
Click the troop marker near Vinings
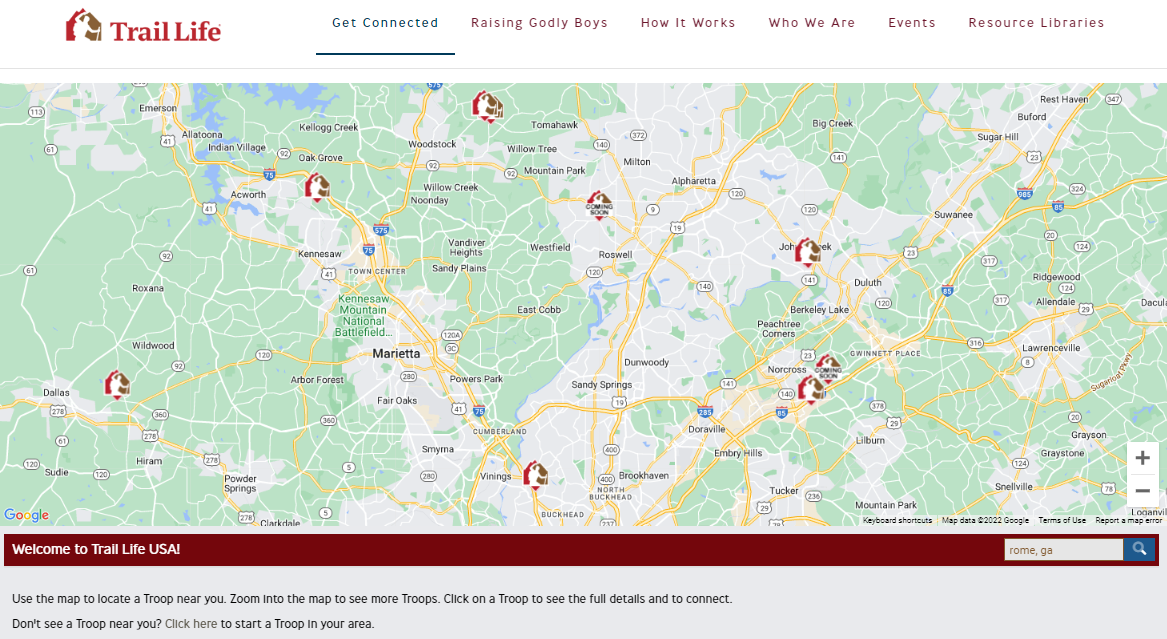coord(535,475)
